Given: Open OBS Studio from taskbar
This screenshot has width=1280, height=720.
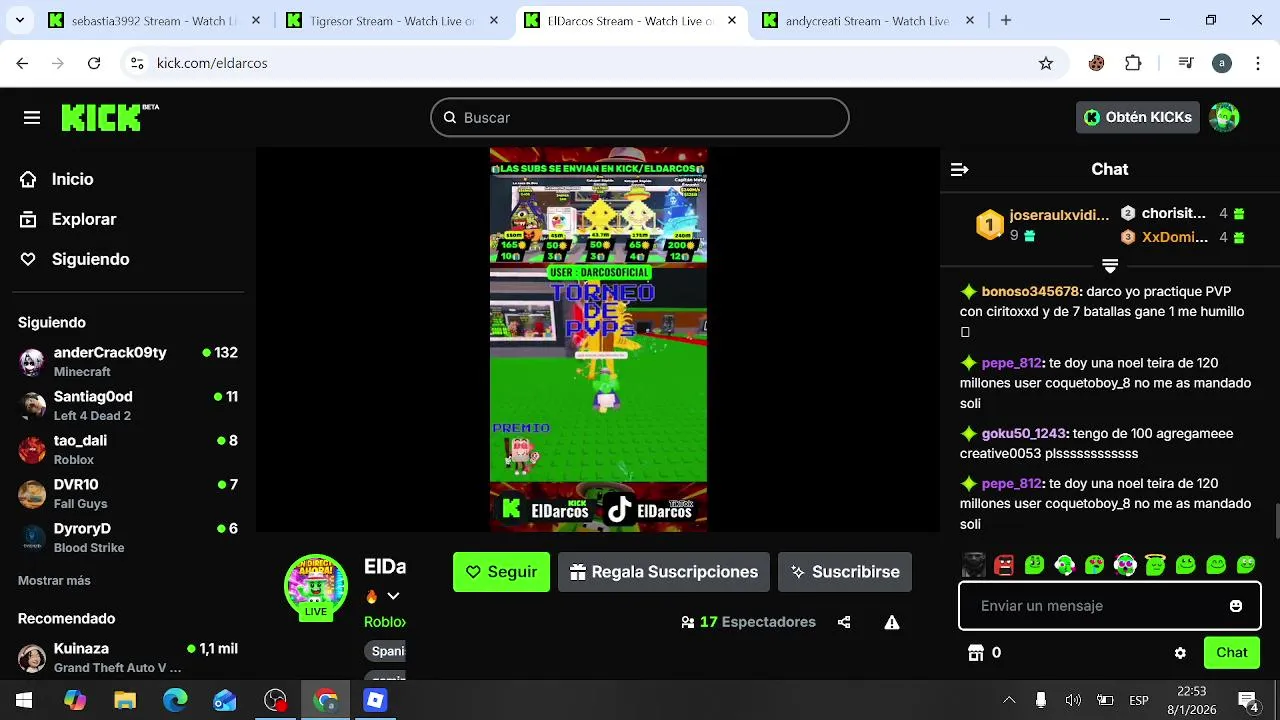Looking at the screenshot, I should [275, 700].
